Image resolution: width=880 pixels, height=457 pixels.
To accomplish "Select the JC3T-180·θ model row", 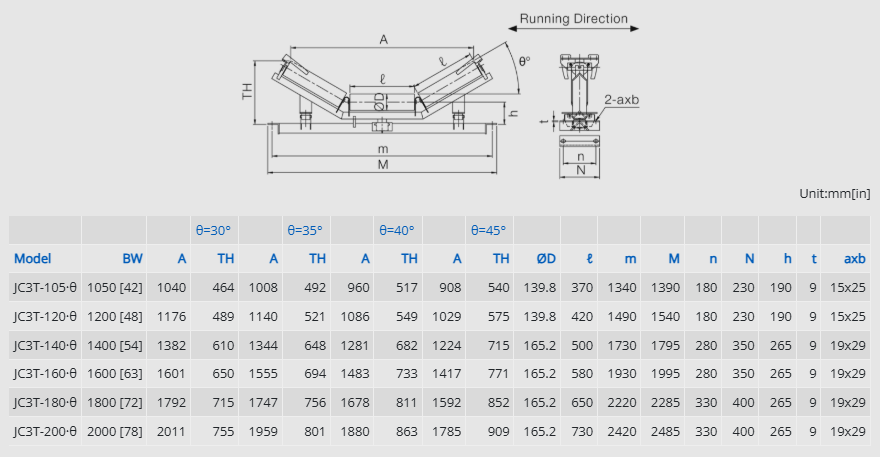I will (45, 402).
